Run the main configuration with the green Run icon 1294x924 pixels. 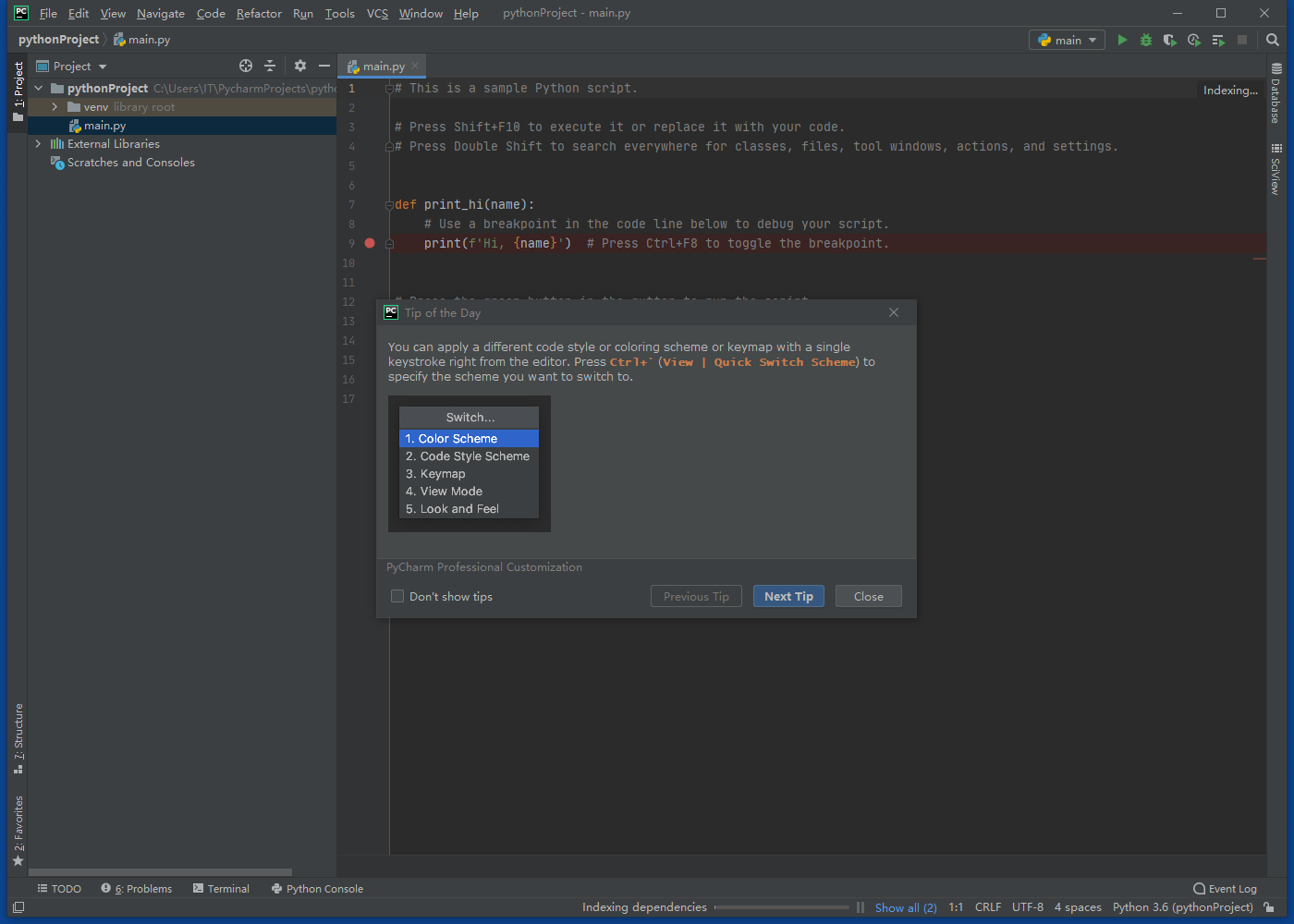pos(1121,40)
